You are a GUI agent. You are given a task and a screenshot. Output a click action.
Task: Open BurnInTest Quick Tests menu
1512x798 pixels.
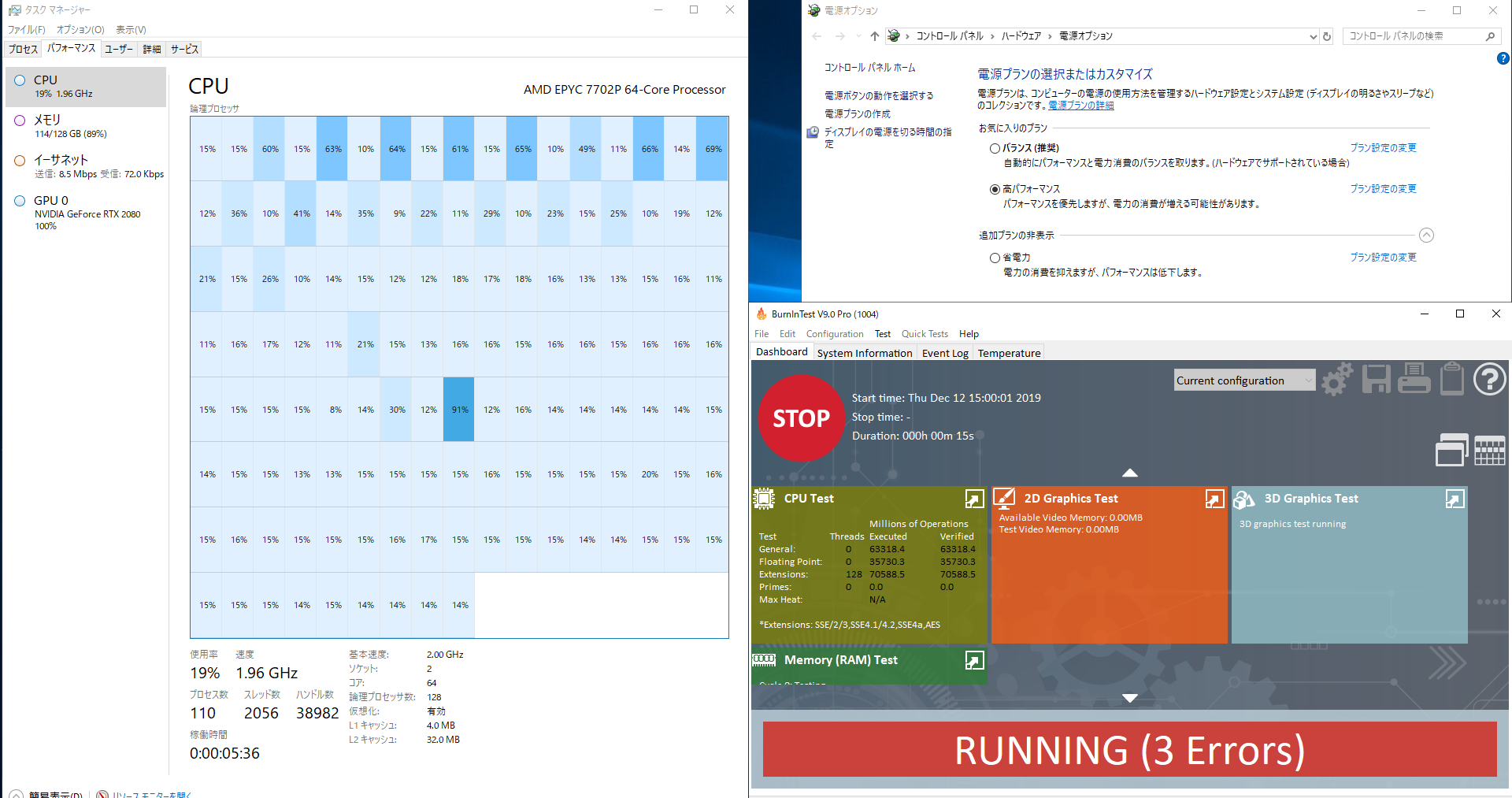click(x=925, y=334)
